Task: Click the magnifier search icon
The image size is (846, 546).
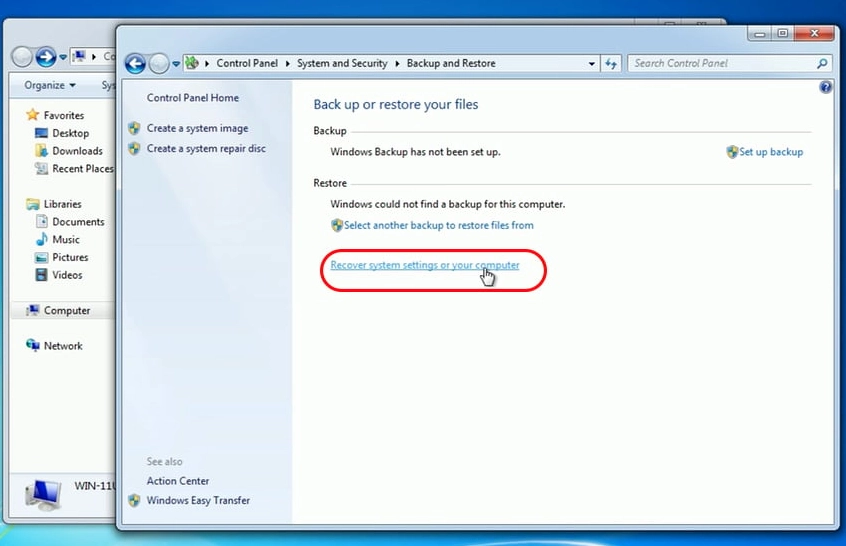Action: point(822,63)
